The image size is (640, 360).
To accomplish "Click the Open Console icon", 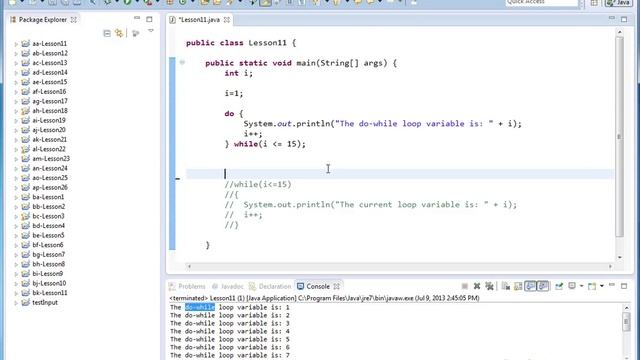I will click(x=592, y=286).
